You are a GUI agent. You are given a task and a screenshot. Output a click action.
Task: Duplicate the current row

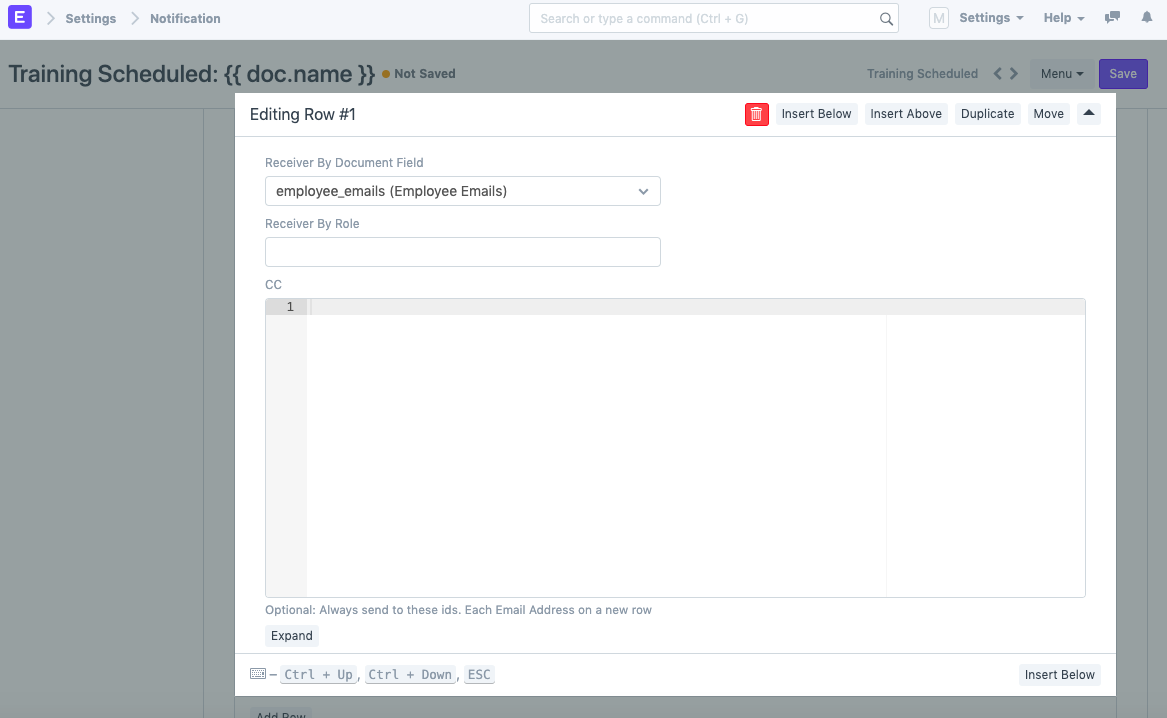coord(987,114)
